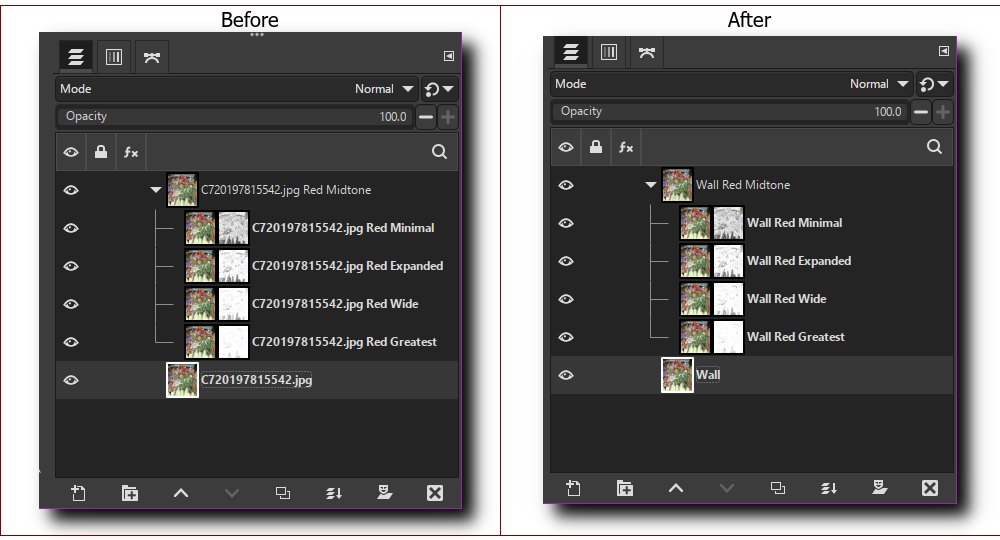The width and height of the screenshot is (1000, 540).
Task: Open Mode Normal dropdown in Before panel
Action: tap(237, 89)
